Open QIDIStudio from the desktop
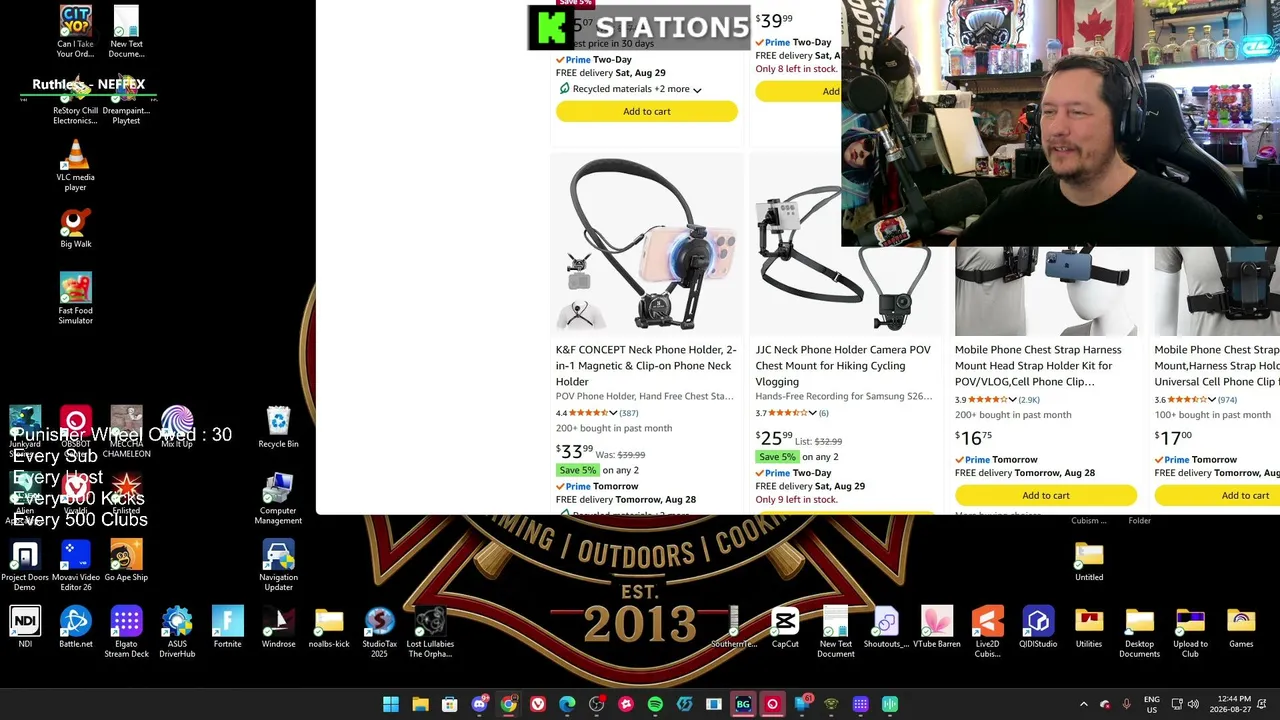The image size is (1280, 720). [1038, 627]
